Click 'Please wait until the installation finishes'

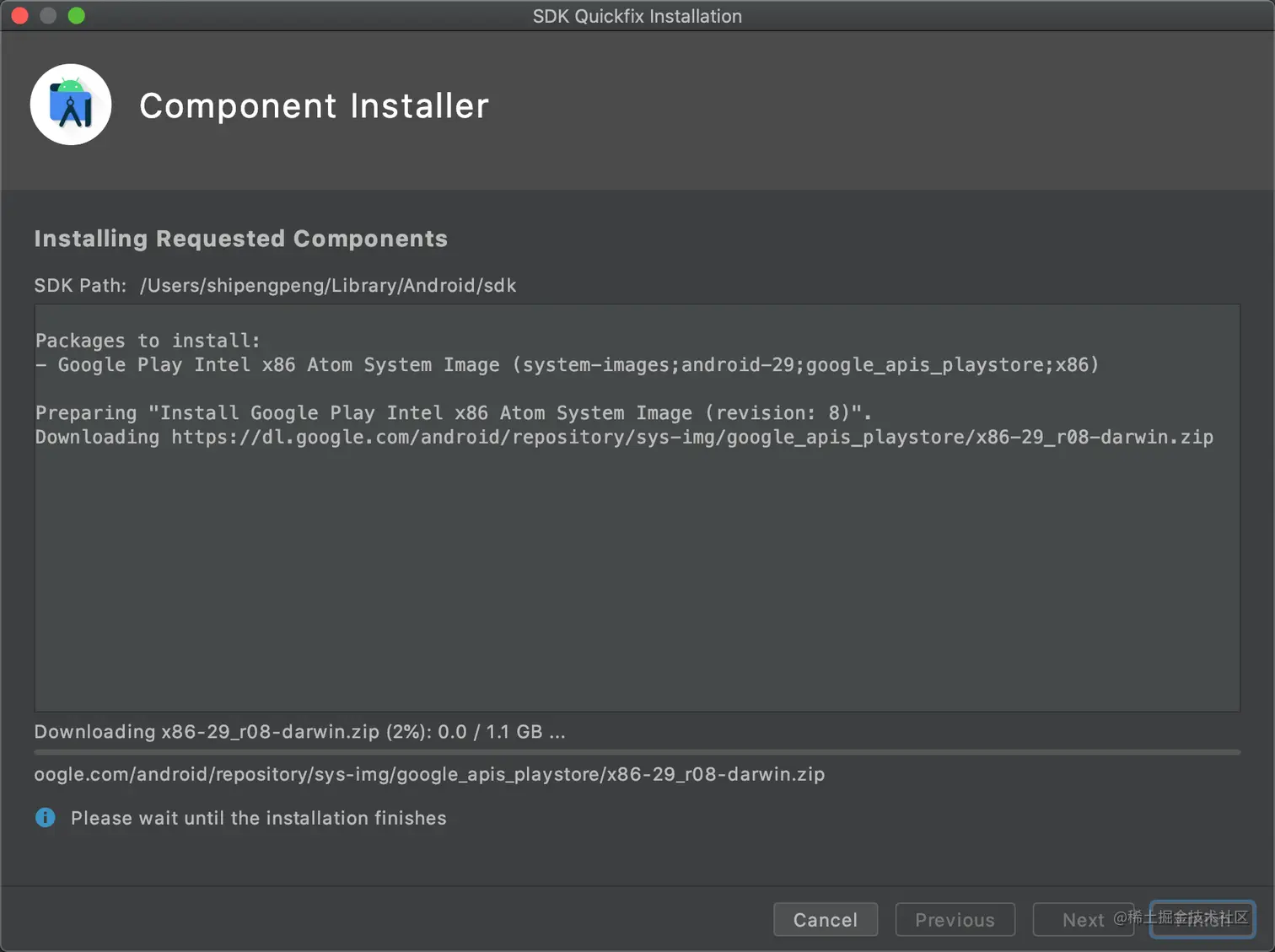click(x=259, y=818)
